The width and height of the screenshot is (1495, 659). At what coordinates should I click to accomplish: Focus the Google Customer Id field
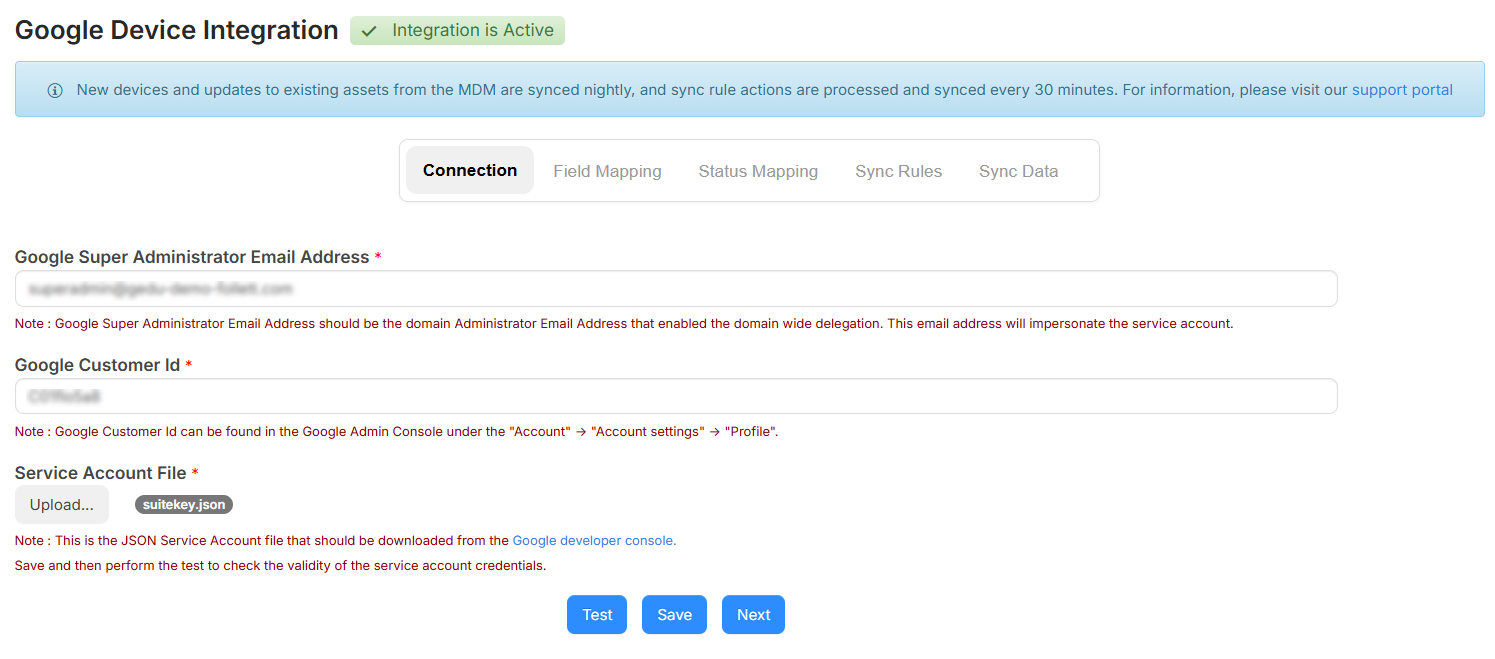tap(676, 396)
